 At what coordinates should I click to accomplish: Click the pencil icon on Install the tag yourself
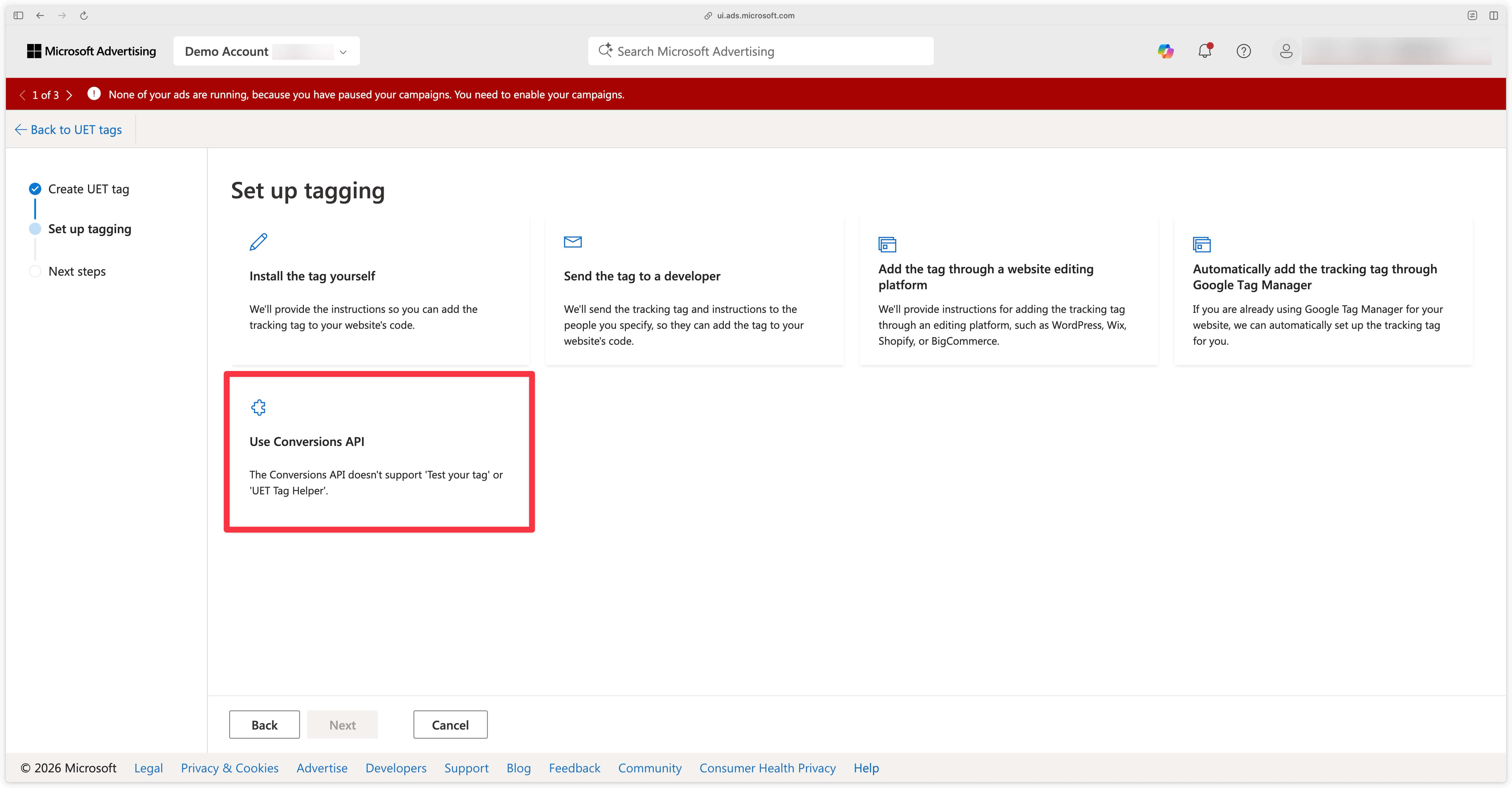[258, 242]
